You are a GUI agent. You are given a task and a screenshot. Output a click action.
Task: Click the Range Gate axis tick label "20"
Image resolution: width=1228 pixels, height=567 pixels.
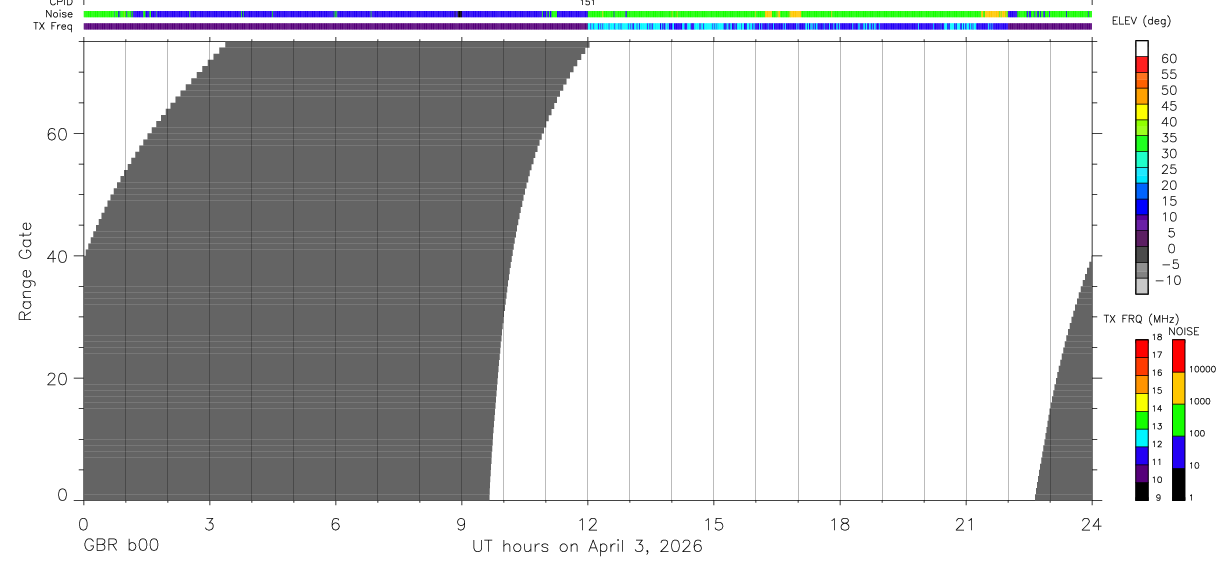58,378
